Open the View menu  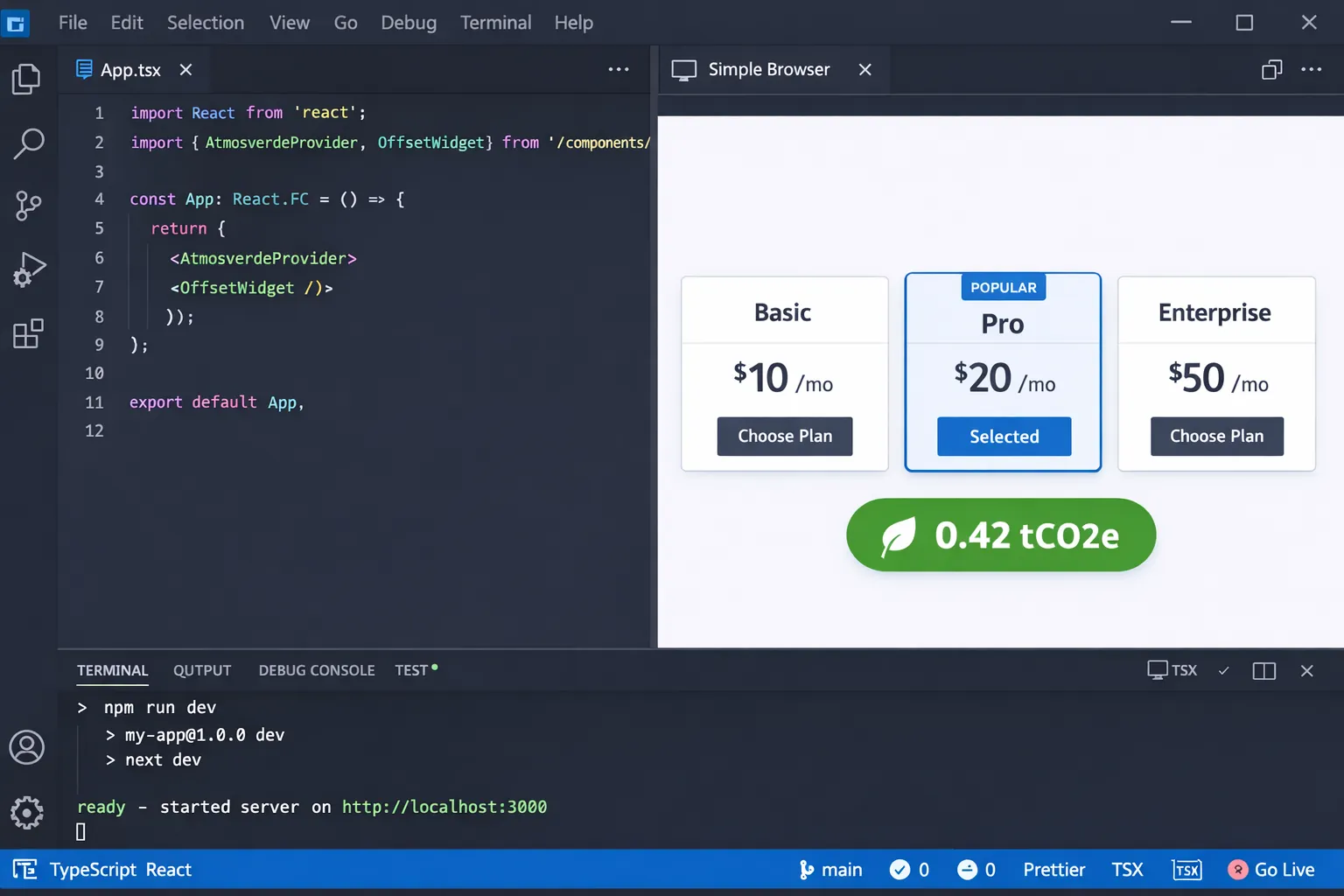coord(290,23)
